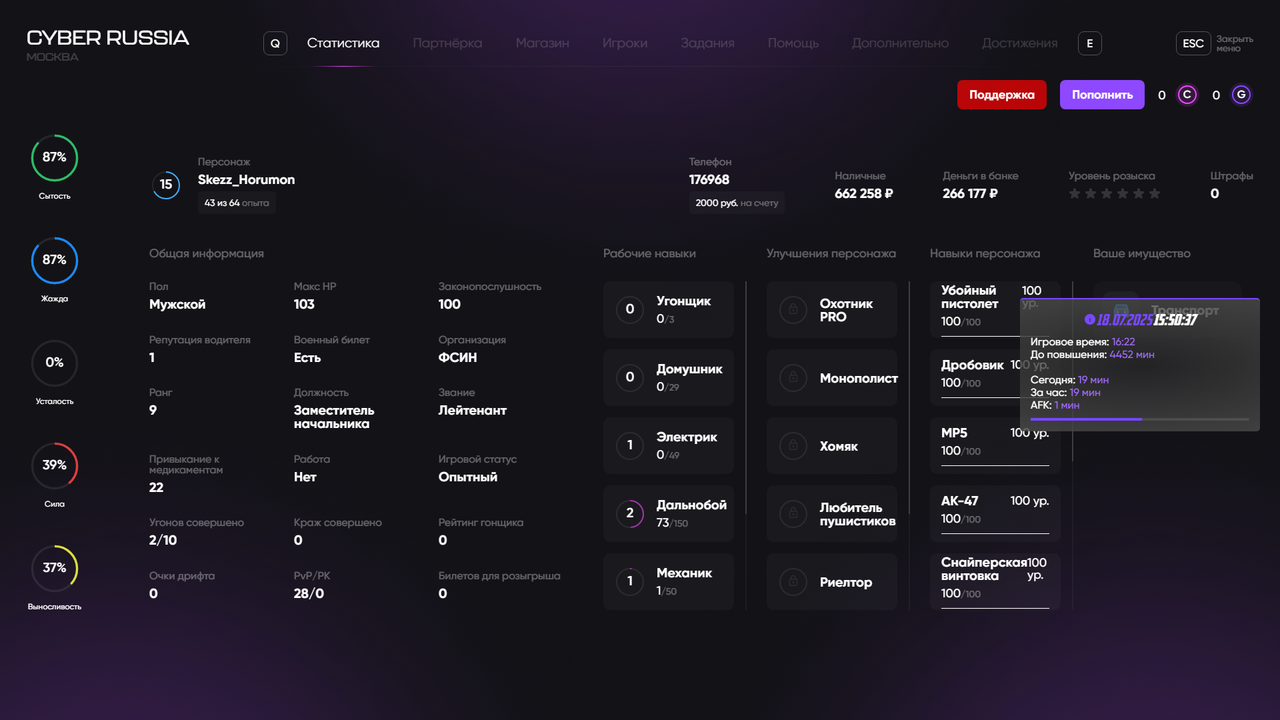Select the АК-47 skill card
The image size is (1280, 720).
point(995,513)
